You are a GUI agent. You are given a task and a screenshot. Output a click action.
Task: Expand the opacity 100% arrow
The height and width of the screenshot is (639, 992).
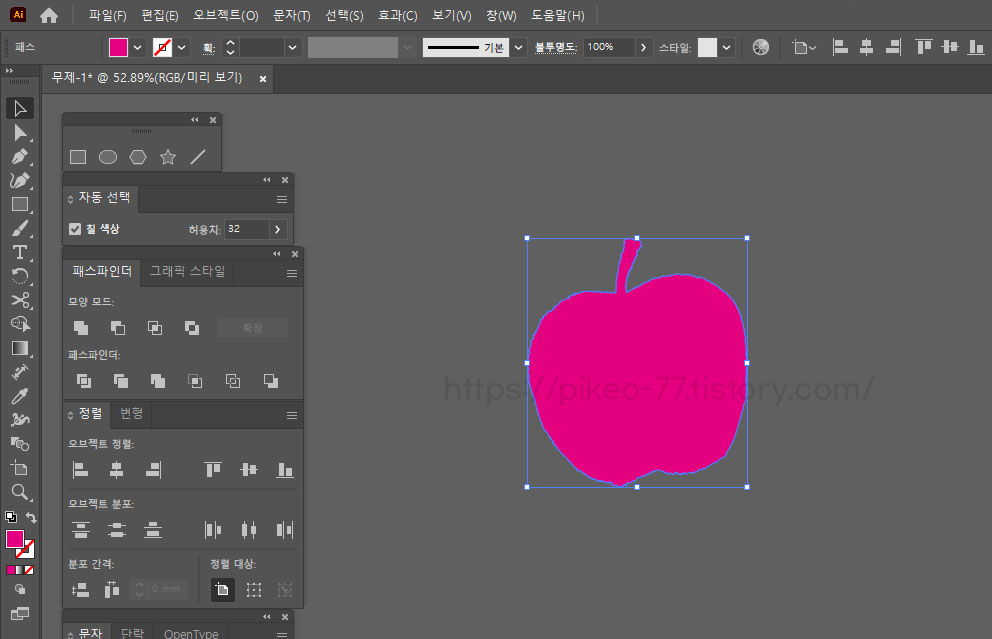[x=643, y=47]
